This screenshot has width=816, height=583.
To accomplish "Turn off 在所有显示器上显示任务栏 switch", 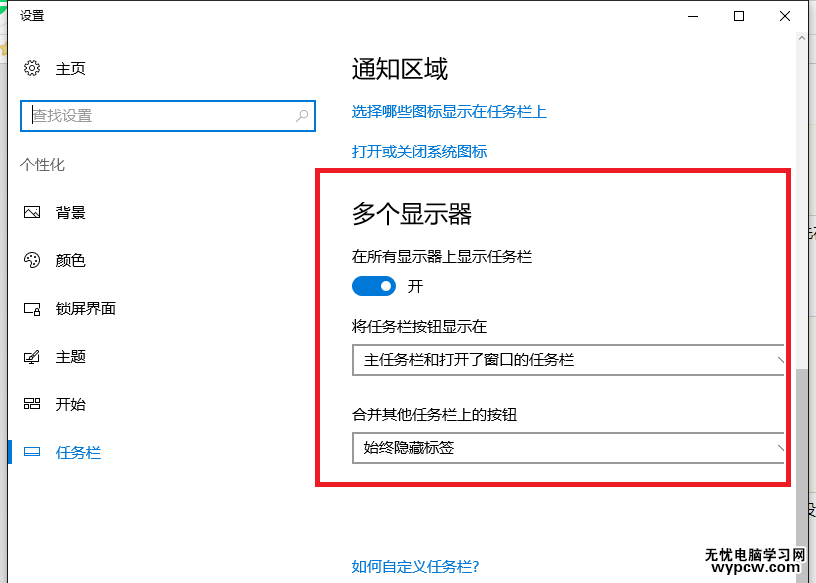I will [x=374, y=286].
